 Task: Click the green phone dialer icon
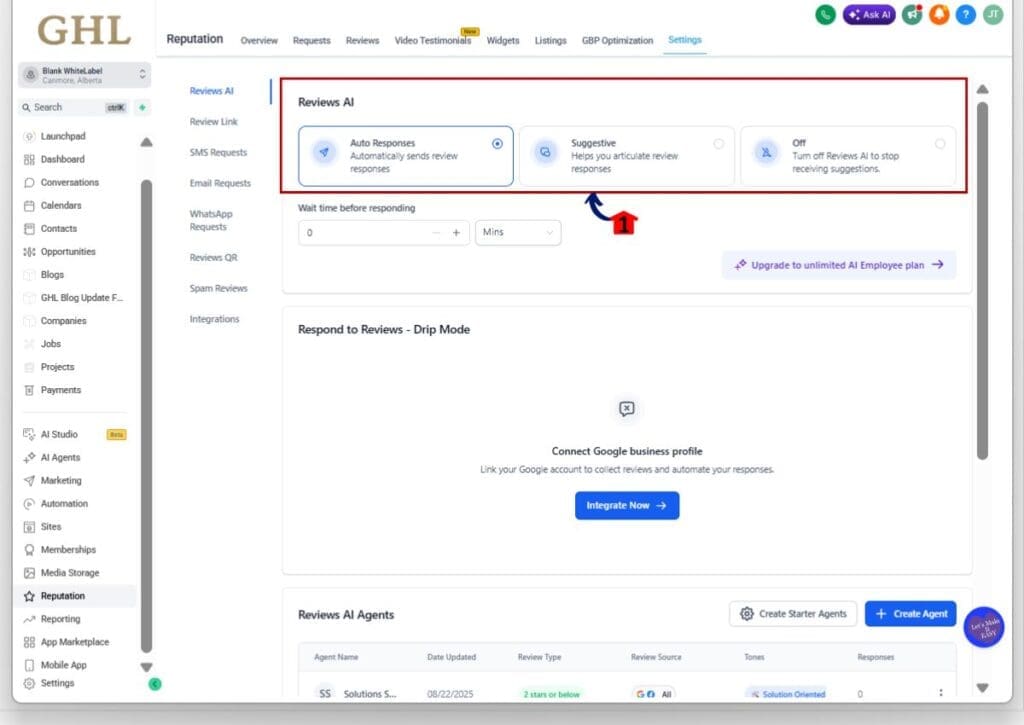coord(825,14)
